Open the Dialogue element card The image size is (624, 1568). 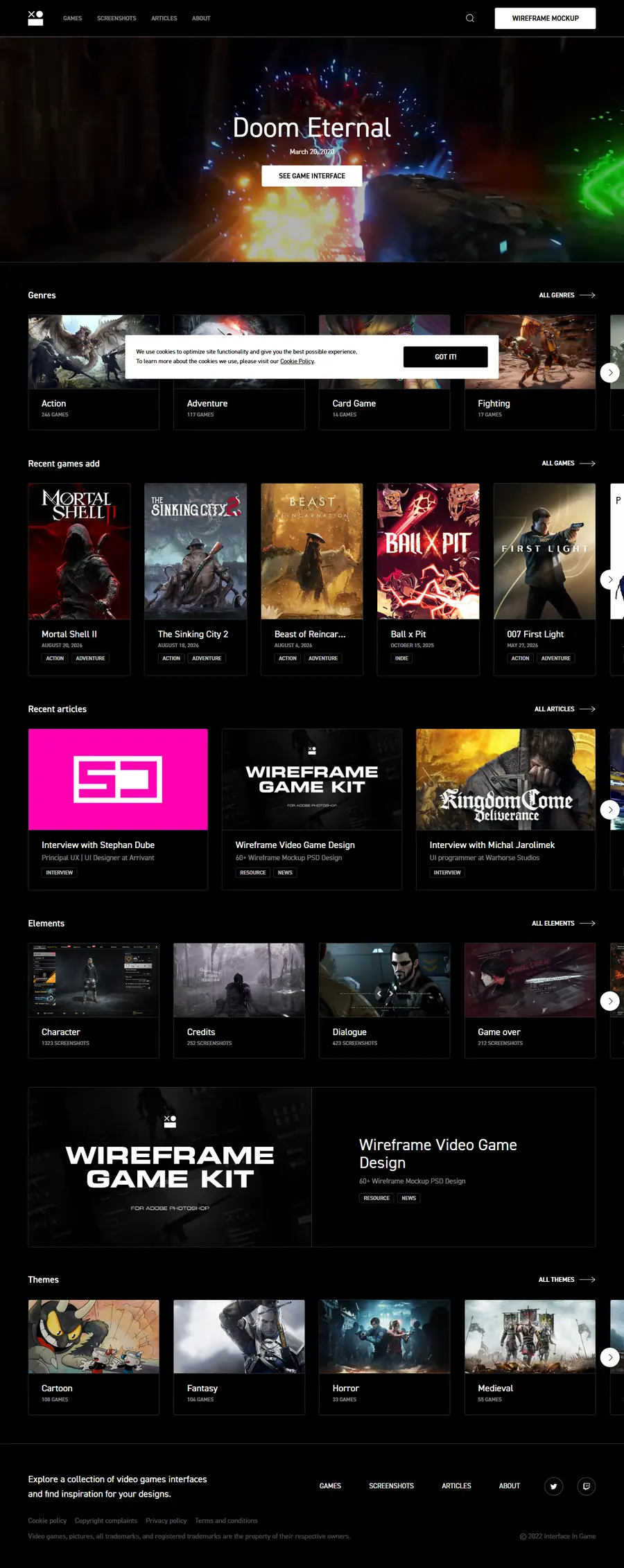click(x=385, y=1001)
